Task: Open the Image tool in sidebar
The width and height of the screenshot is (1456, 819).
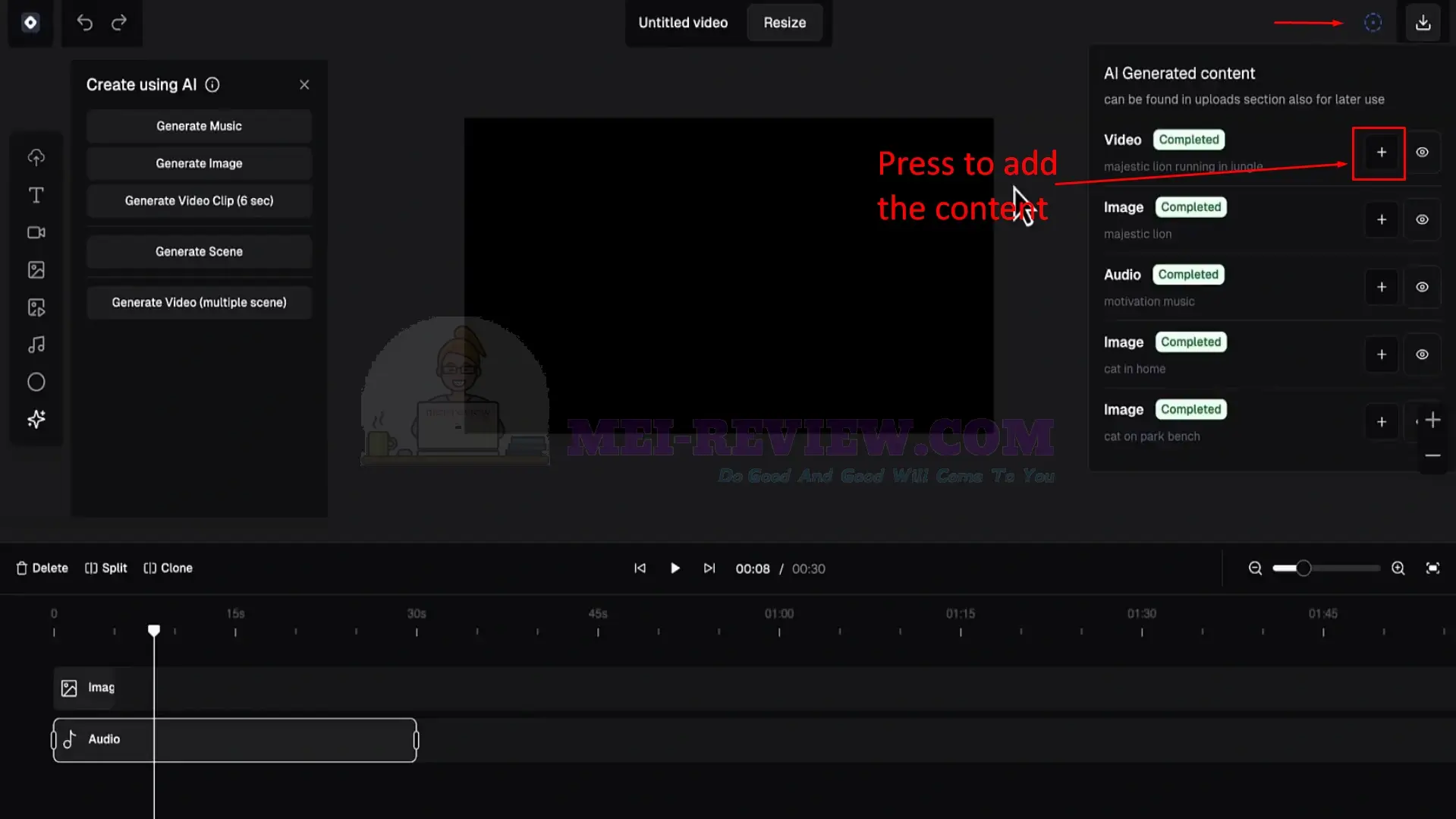Action: (36, 269)
